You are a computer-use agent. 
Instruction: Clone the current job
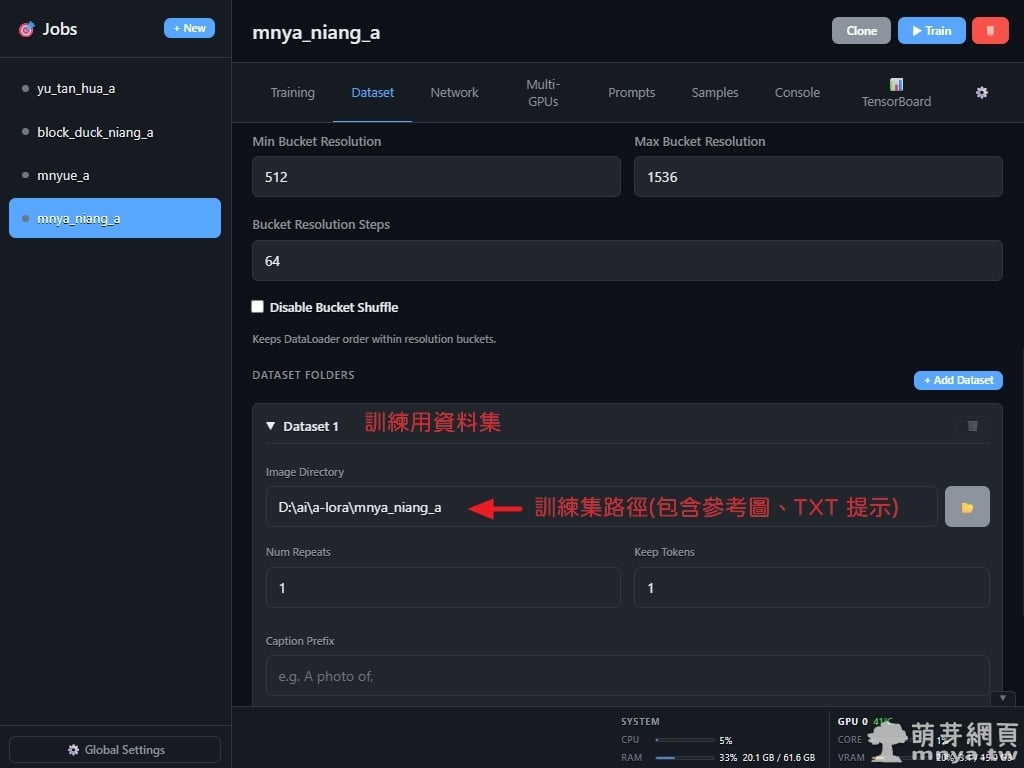861,31
